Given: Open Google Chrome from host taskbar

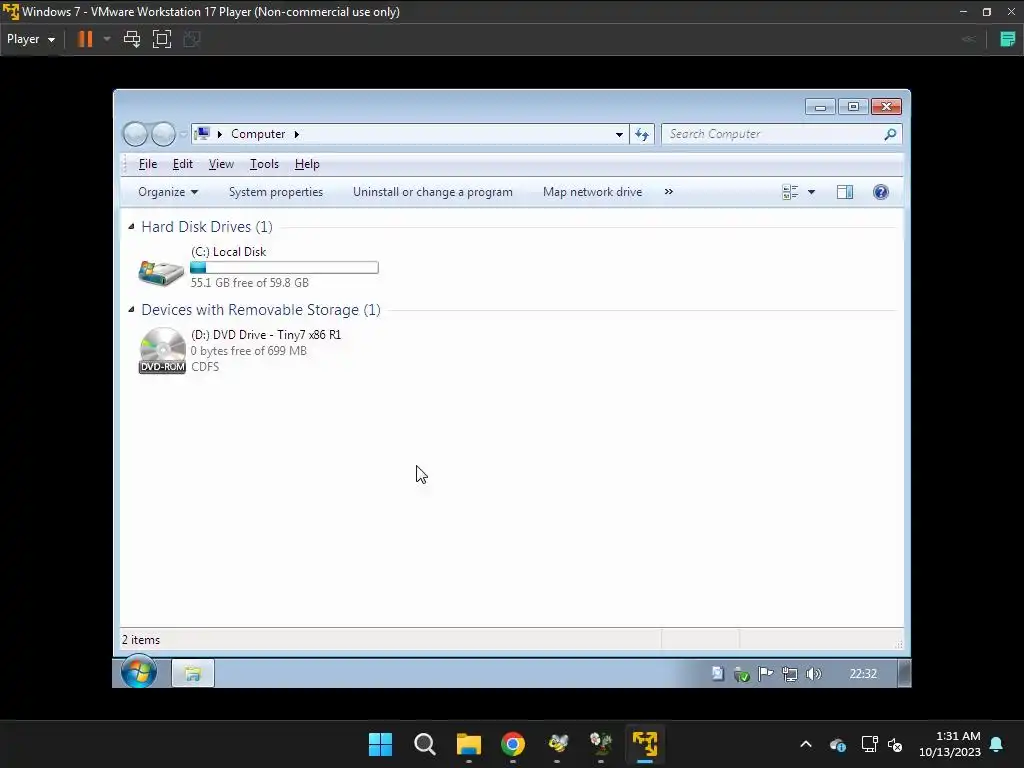Looking at the screenshot, I should 513,744.
